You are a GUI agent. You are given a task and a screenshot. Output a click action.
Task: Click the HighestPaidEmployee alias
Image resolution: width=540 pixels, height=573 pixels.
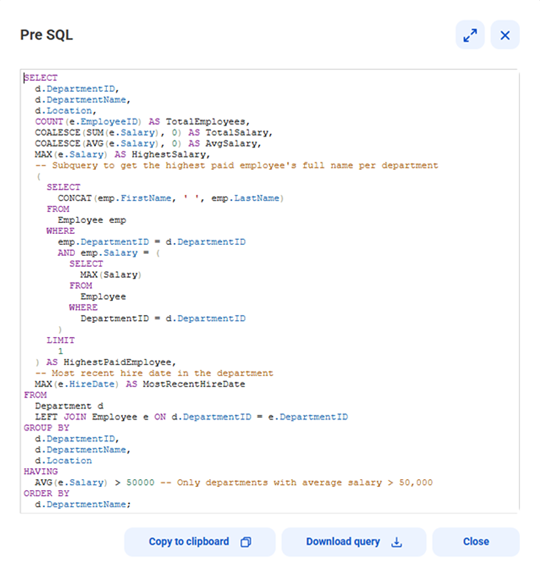coord(117,362)
